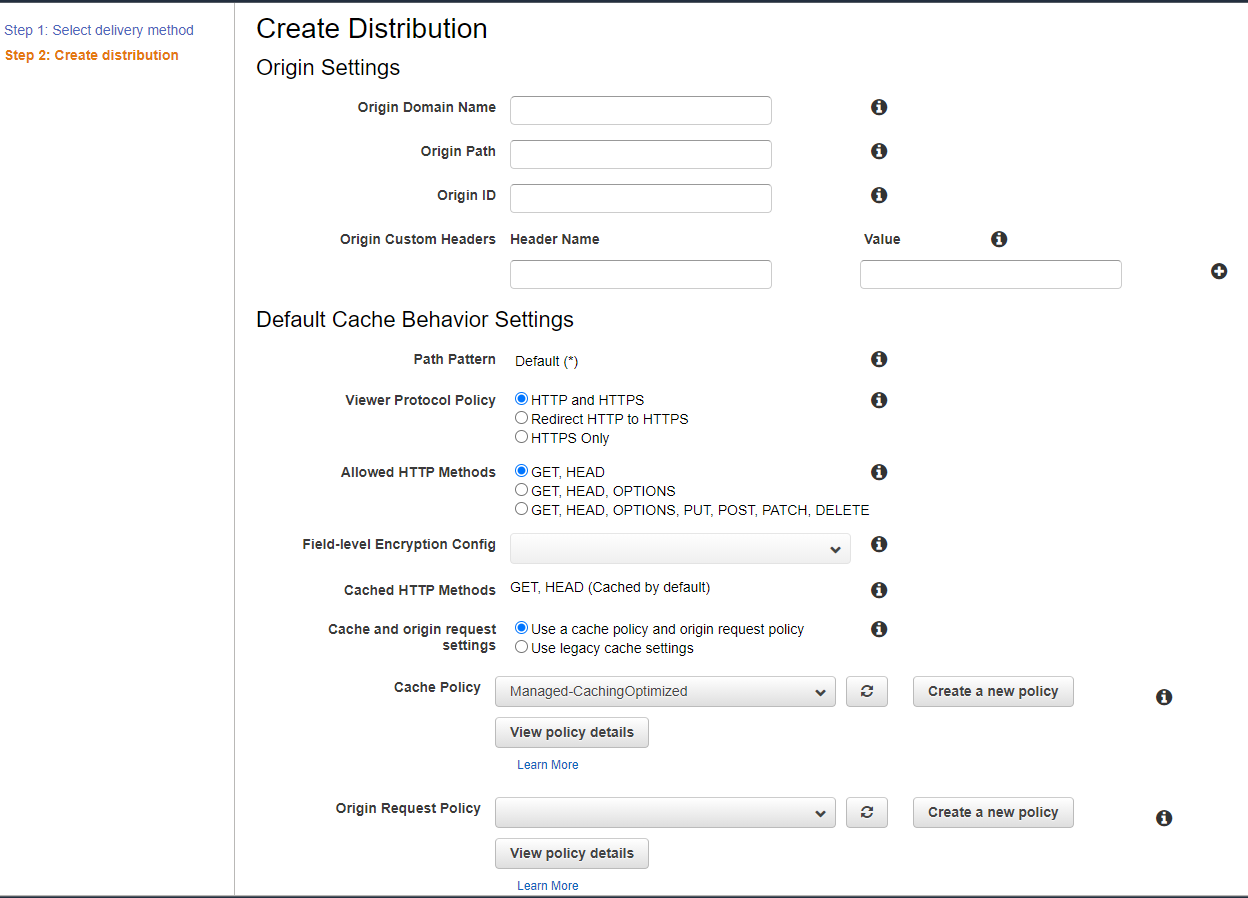
Task: Open Learn More link under Origin Request Policy
Action: pos(548,886)
